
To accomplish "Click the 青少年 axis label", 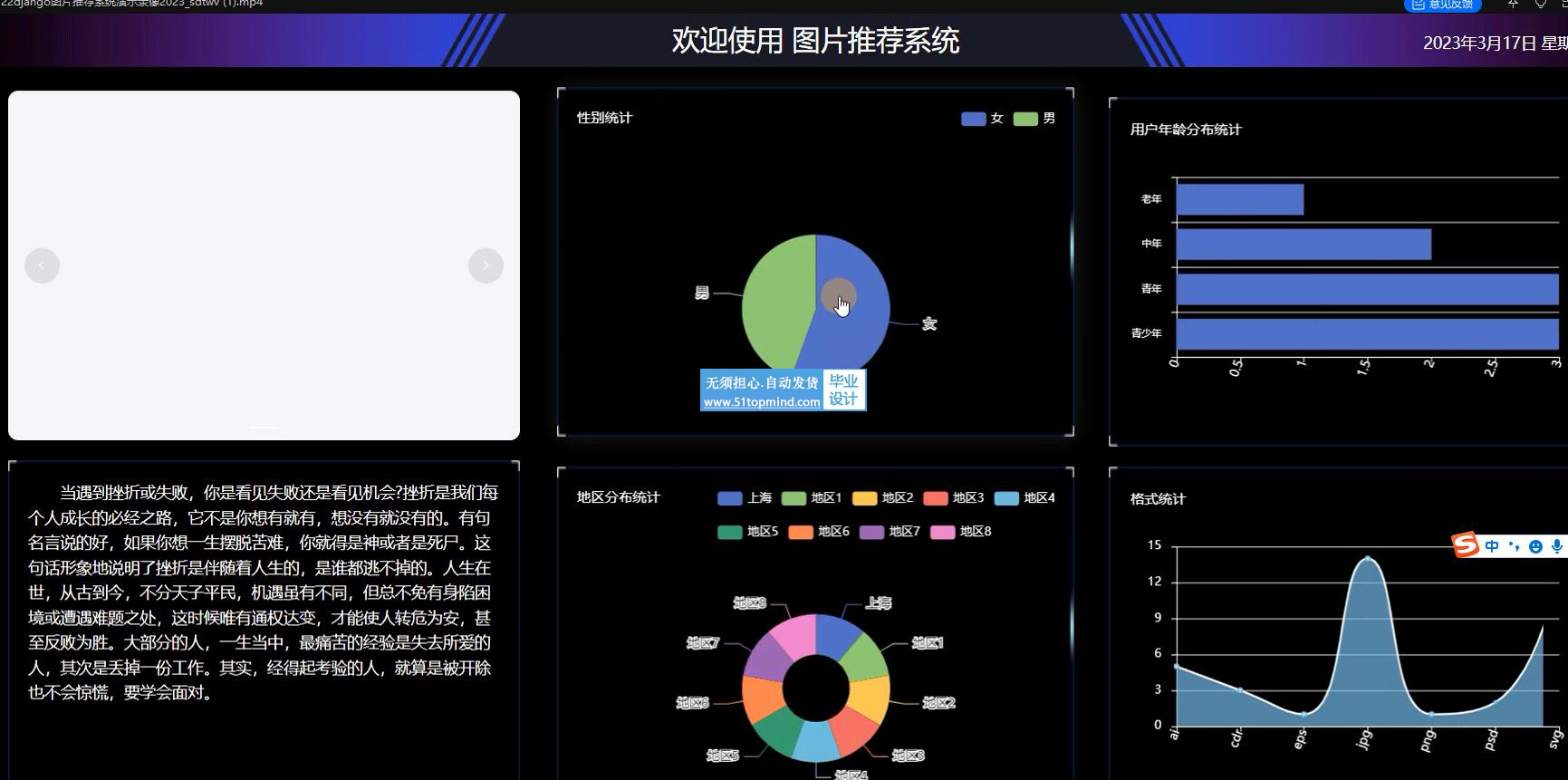I will coord(1146,333).
